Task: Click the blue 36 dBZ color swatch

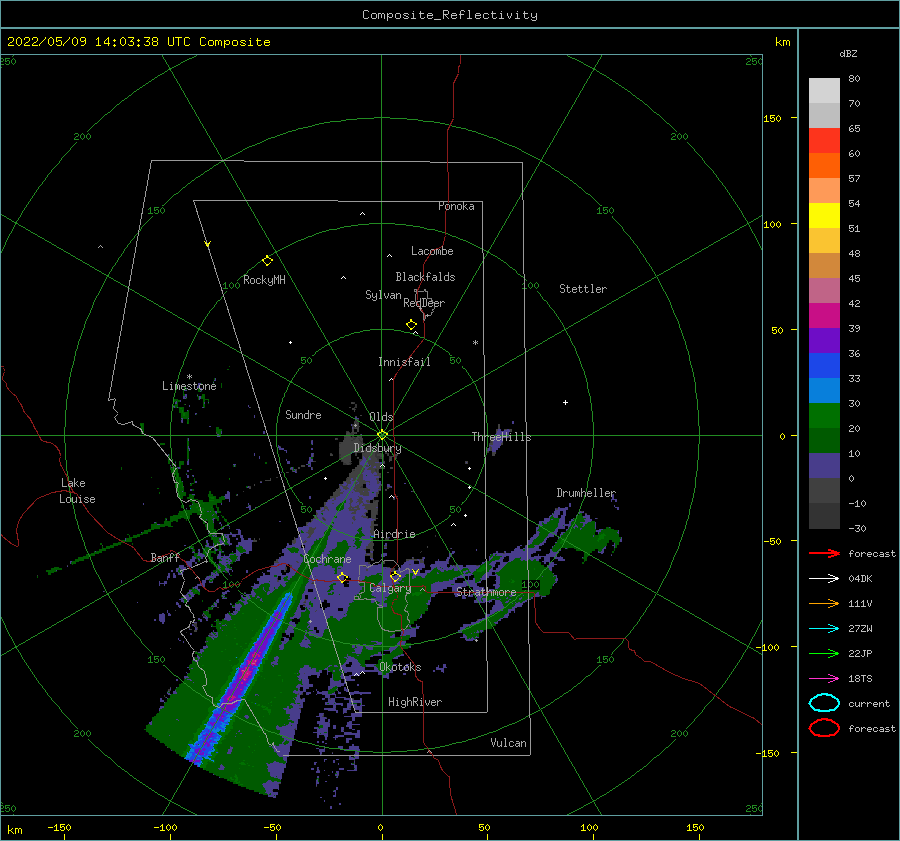Action: 824,366
